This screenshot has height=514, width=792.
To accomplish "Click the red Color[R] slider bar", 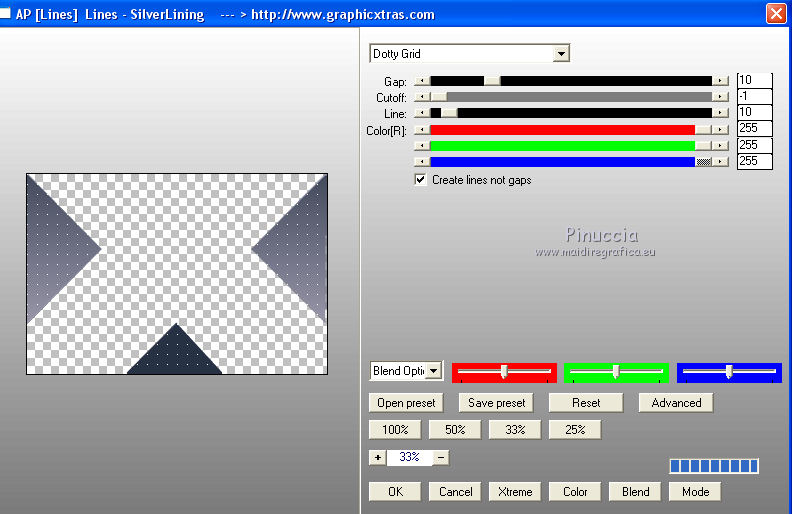I will point(571,130).
